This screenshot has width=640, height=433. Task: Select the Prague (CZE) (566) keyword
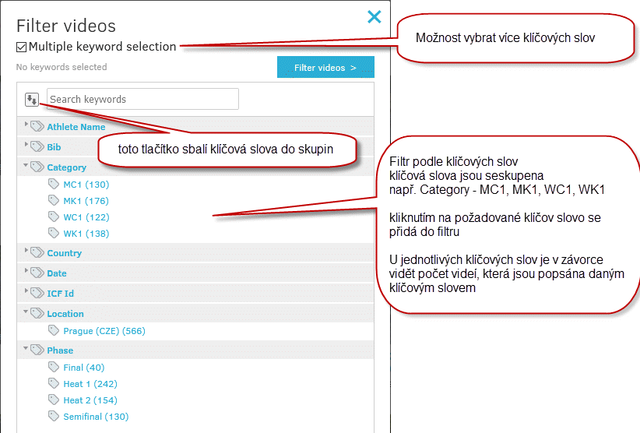click(x=104, y=331)
